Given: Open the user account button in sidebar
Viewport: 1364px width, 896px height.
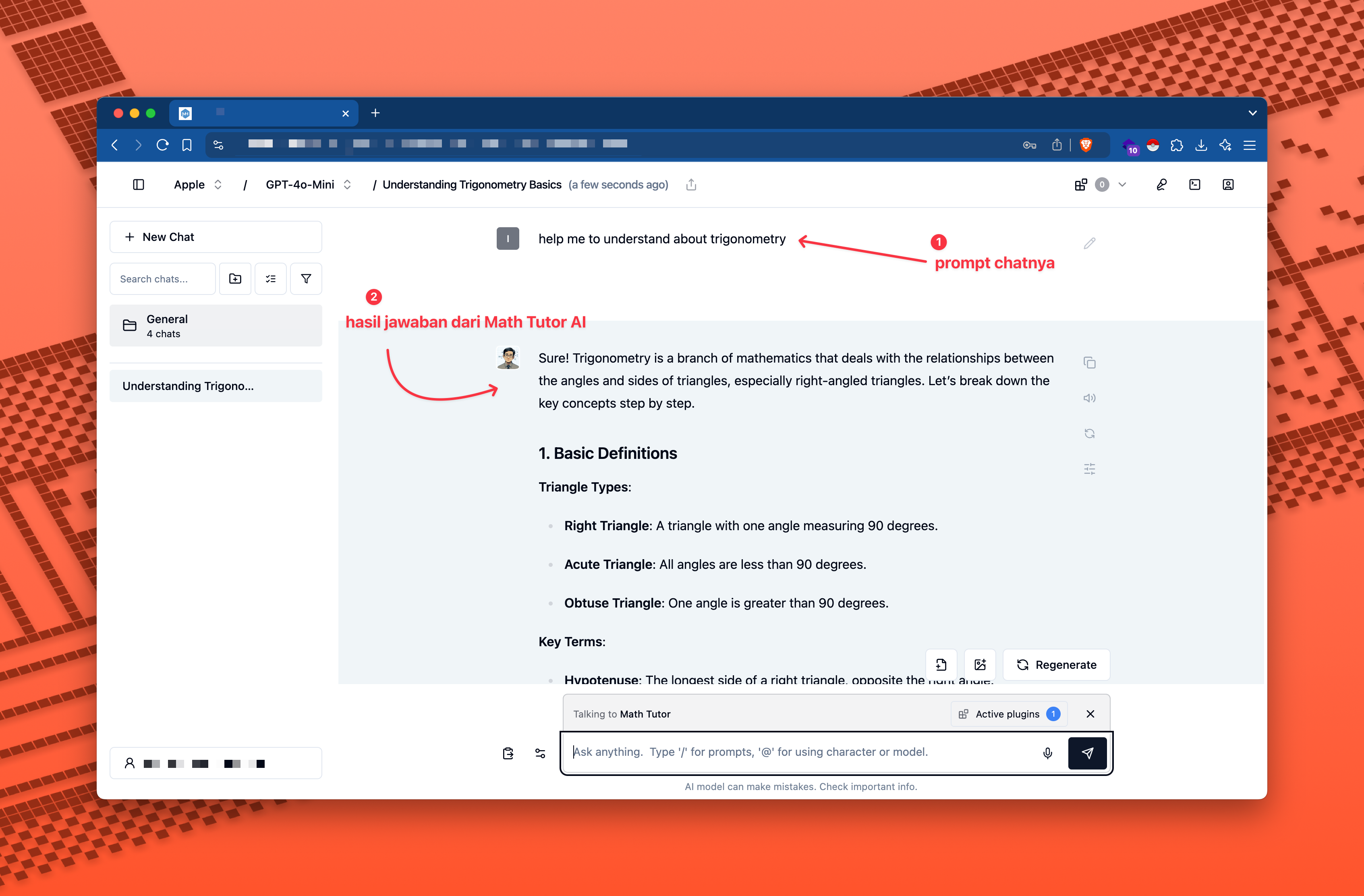Looking at the screenshot, I should pos(216,763).
